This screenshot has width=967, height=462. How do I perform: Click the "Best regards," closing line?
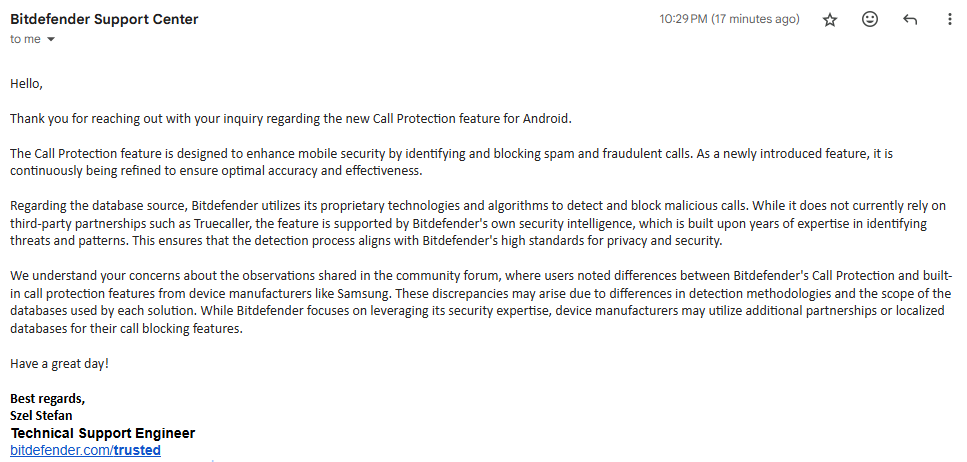47,398
